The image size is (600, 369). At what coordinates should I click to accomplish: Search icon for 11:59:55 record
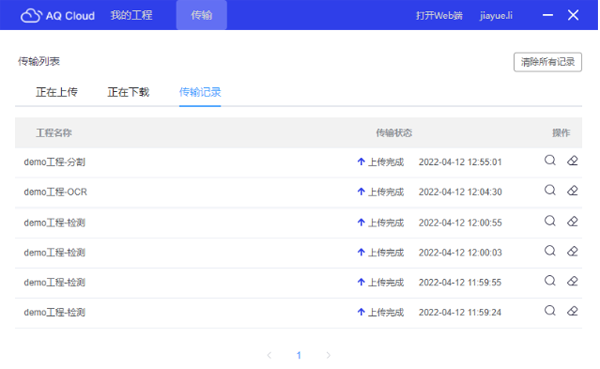(x=550, y=281)
